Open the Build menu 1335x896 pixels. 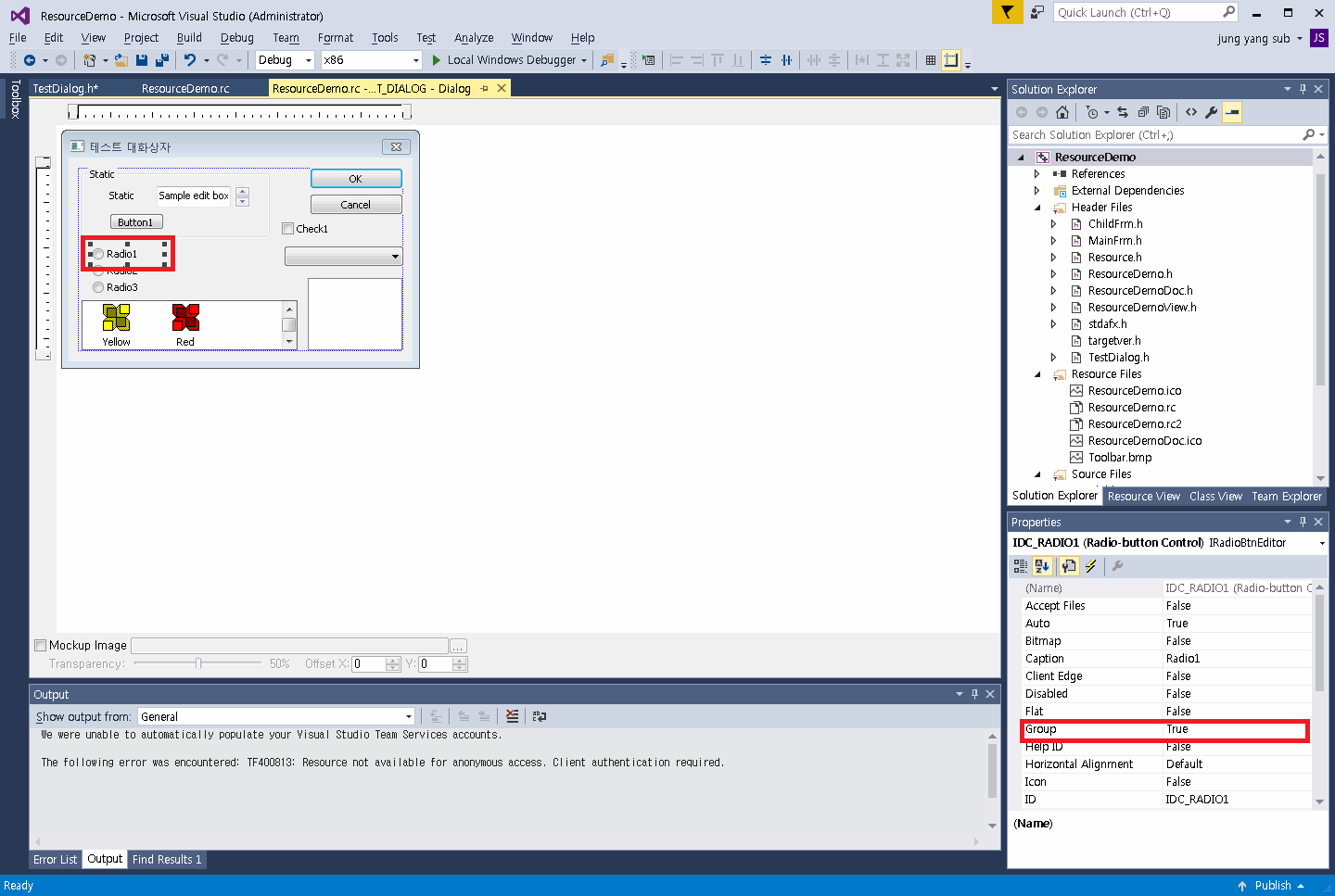click(x=189, y=38)
